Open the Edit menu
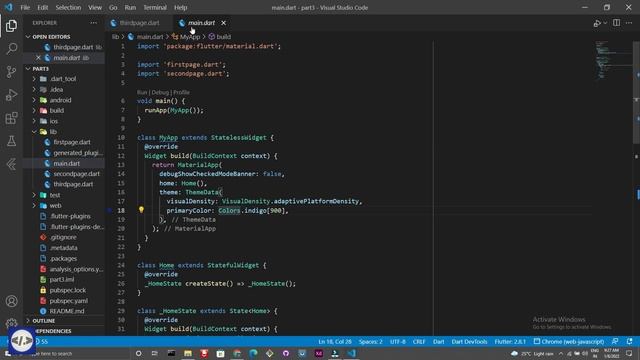Screen dimensions: 640x360 coord(42,7)
